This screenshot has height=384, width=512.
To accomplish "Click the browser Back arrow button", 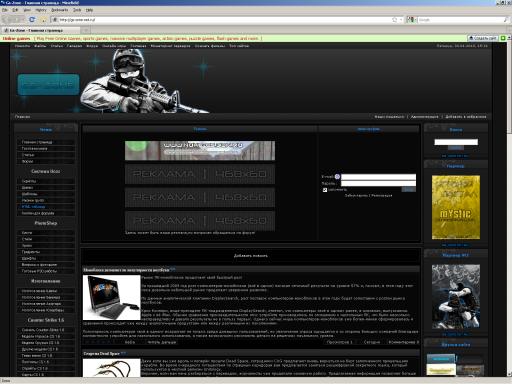I will tap(7, 20).
